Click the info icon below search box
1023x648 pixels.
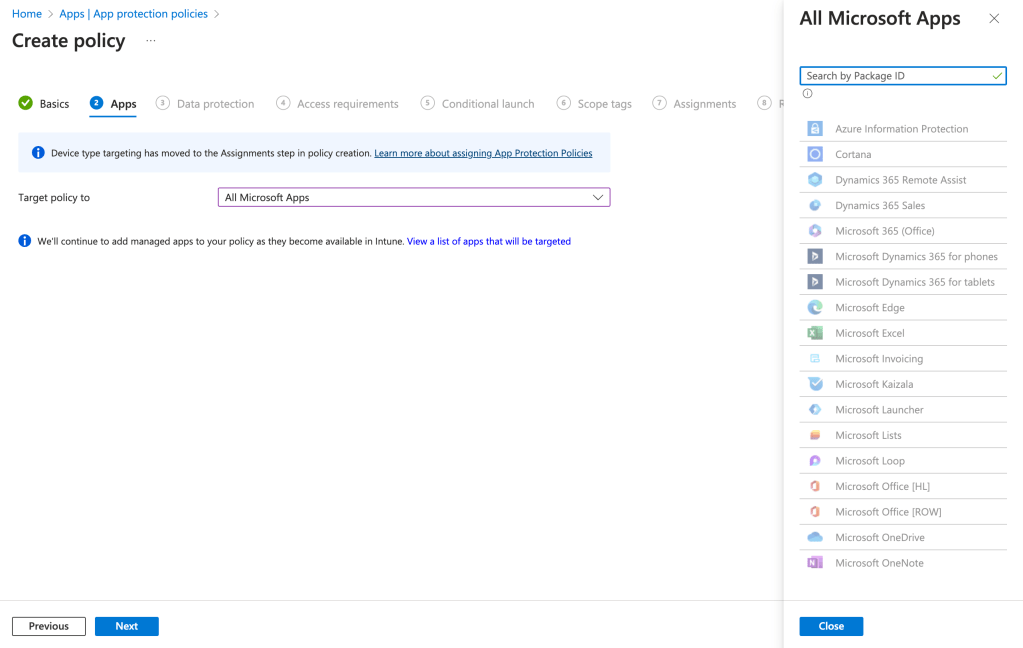[x=807, y=94]
